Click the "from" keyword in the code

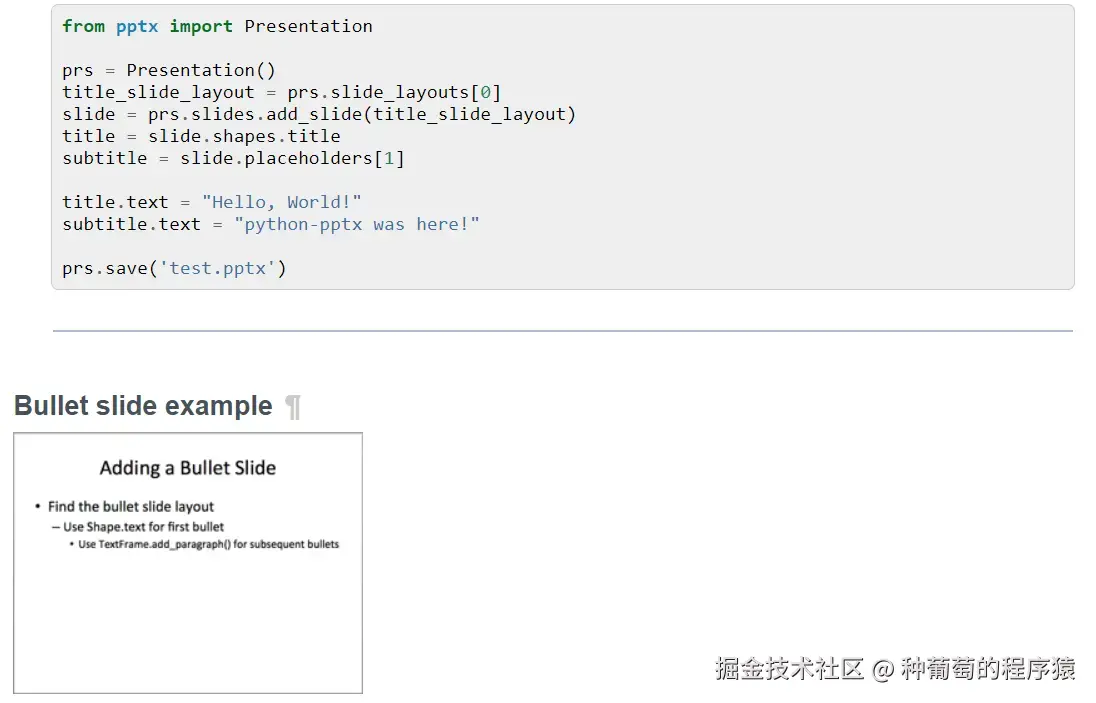point(83,26)
